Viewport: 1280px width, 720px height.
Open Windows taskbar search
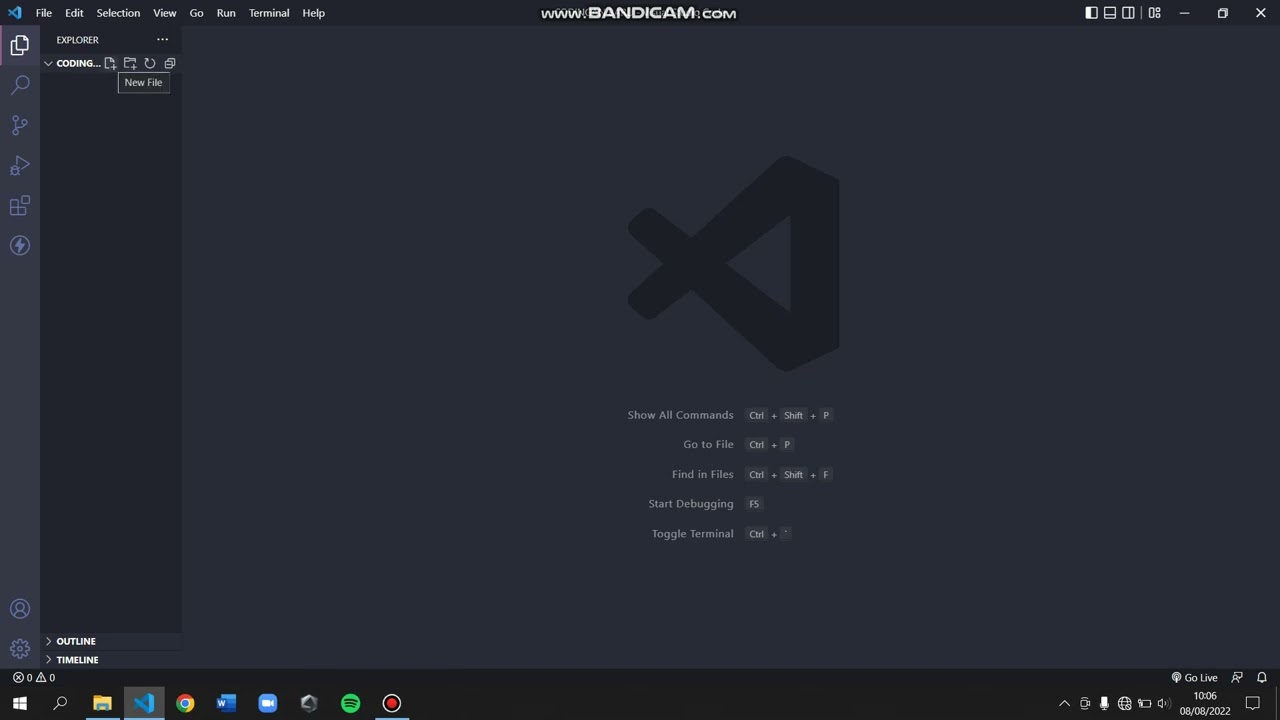(x=60, y=703)
